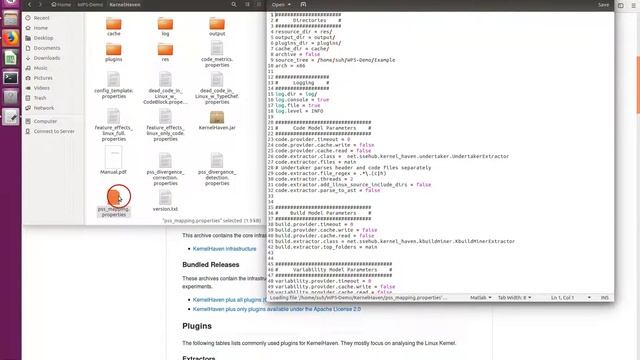
Task: Open LibreOffice Calc from the dock
Action: point(11,58)
